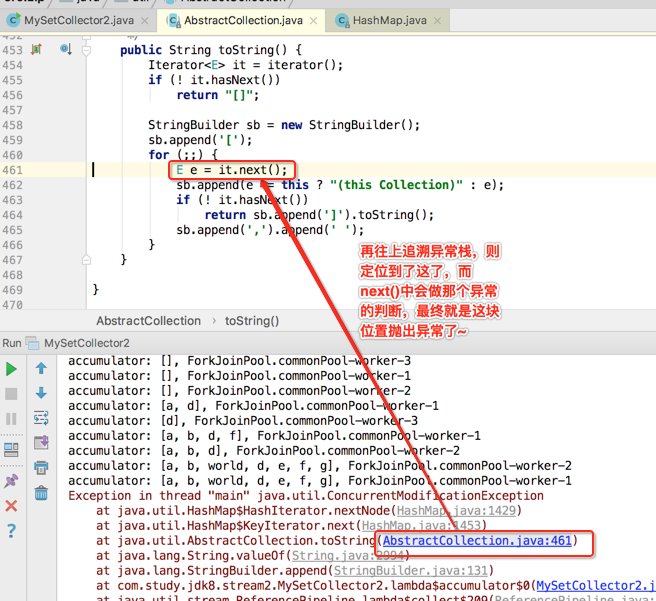Image resolution: width=656 pixels, height=601 pixels.
Task: Click the 'Exception in thread "main"' console line
Action: (306, 496)
